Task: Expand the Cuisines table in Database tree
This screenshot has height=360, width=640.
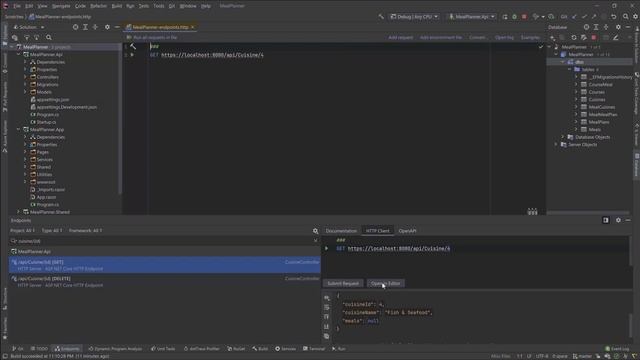Action: click(x=576, y=100)
